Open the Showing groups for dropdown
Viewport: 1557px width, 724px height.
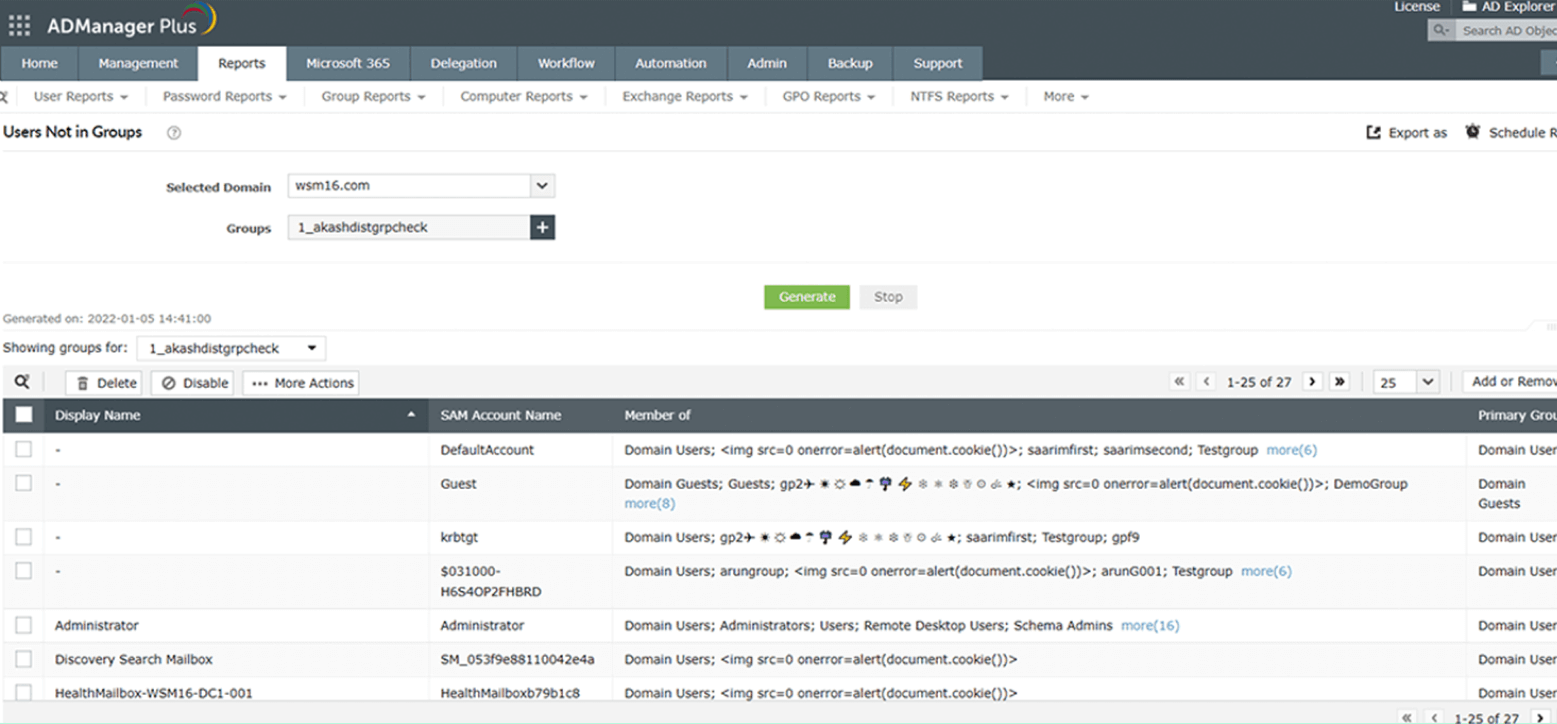pyautogui.click(x=231, y=349)
